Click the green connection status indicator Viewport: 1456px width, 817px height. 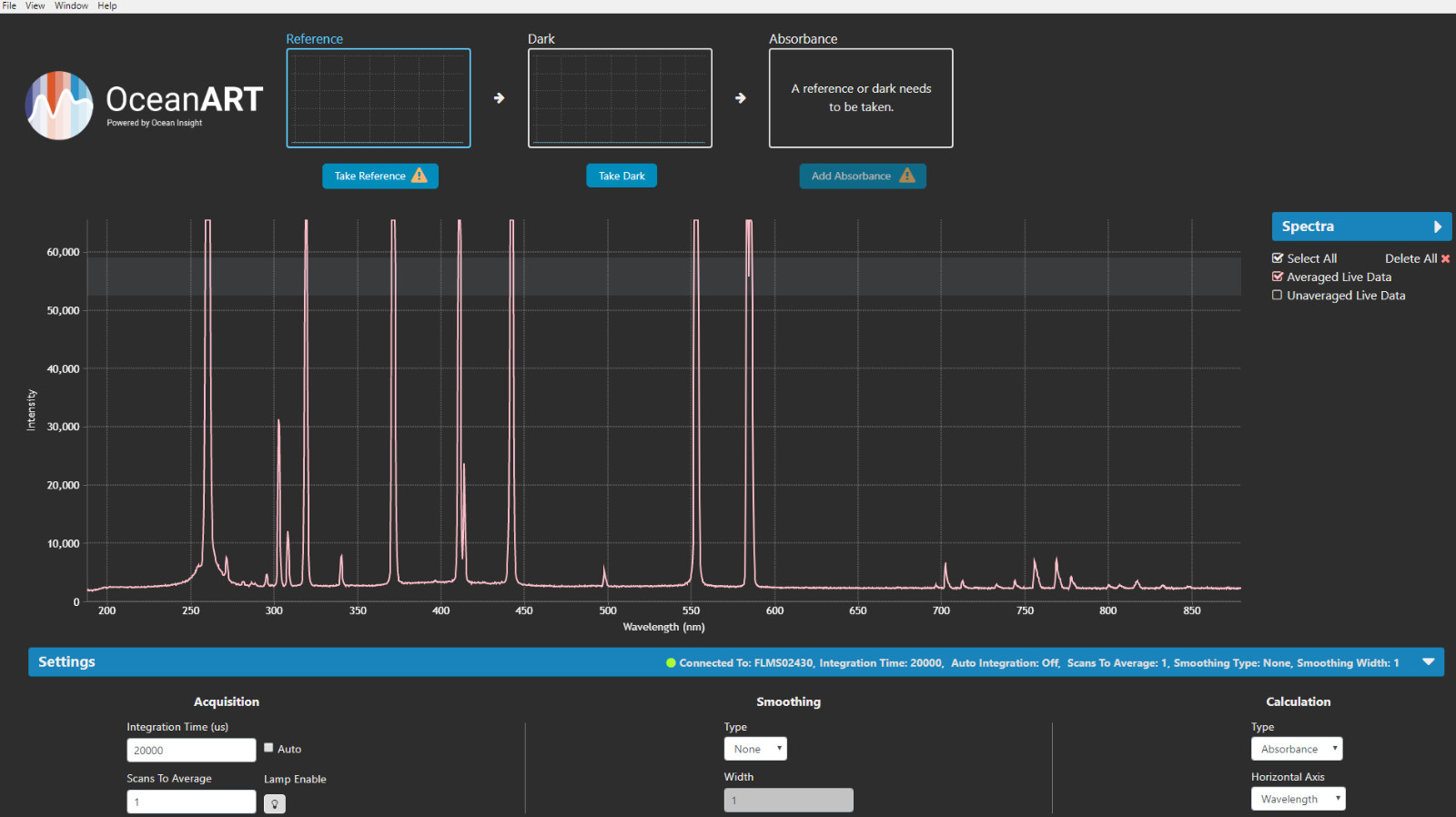coord(672,663)
